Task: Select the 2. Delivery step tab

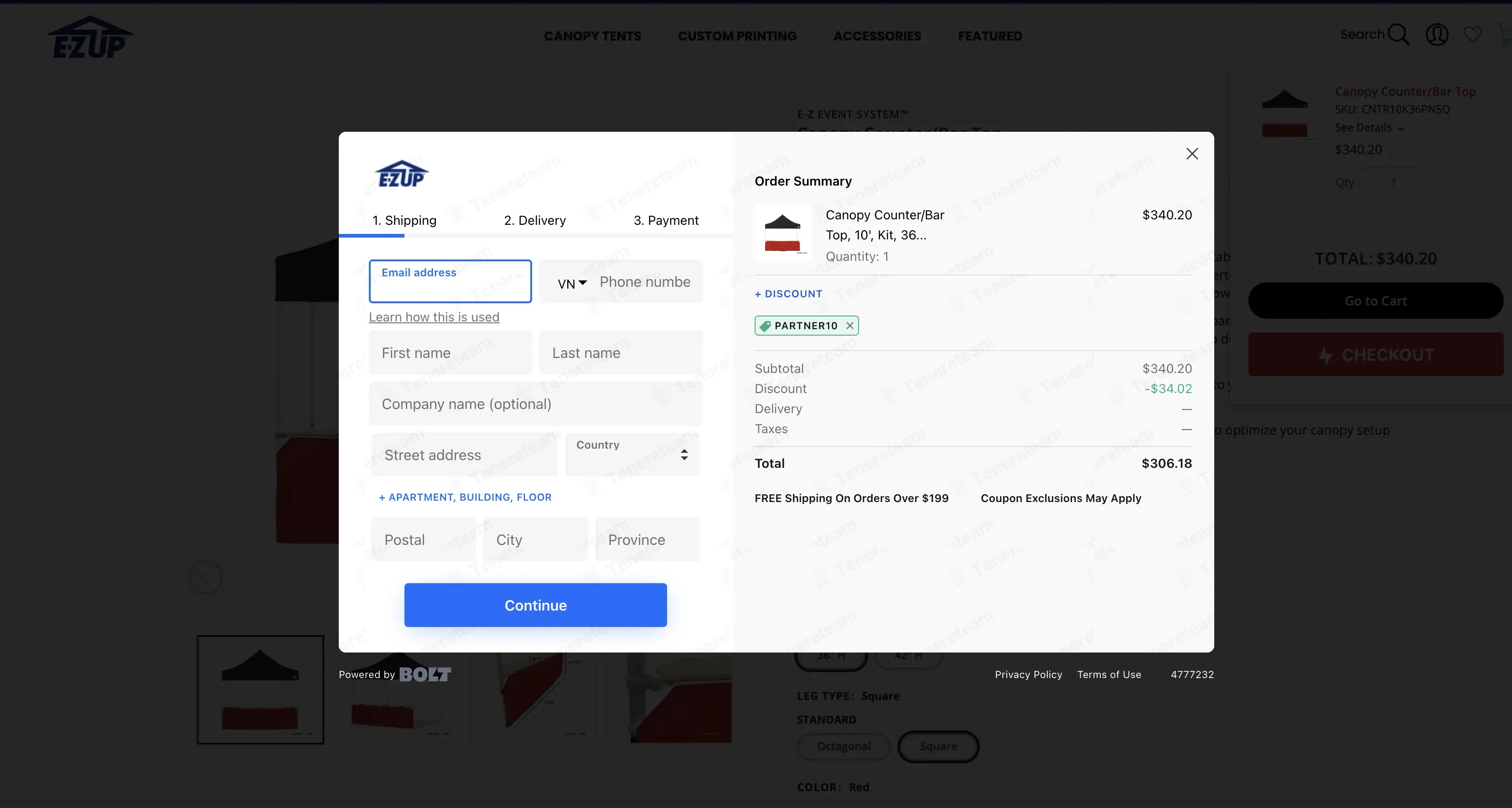Action: click(535, 220)
